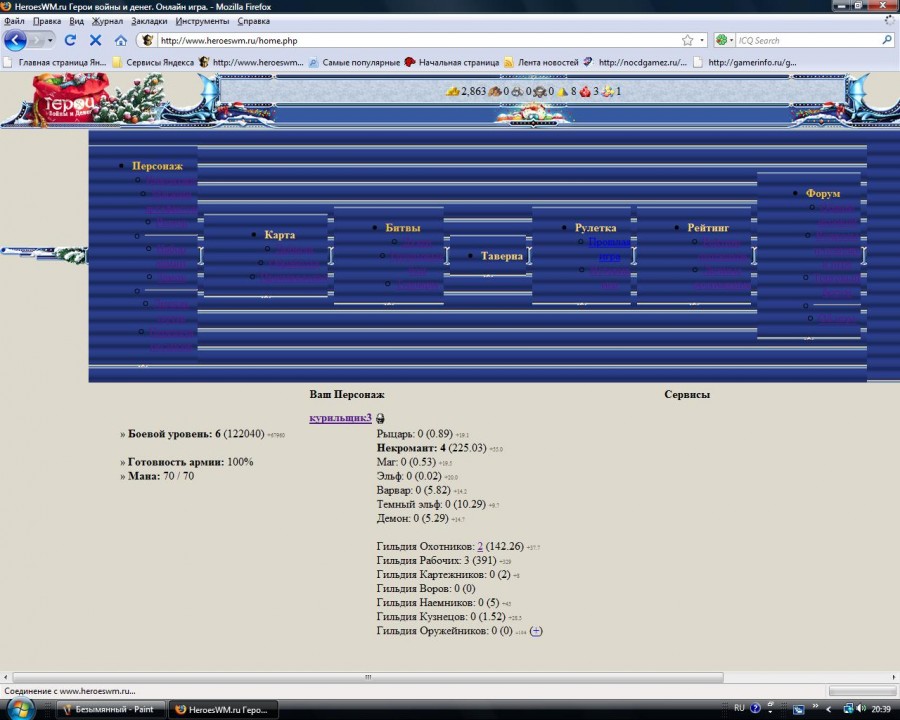This screenshot has height=720, width=900.
Task: Open the Самые популярные bookmark
Action: point(355,62)
